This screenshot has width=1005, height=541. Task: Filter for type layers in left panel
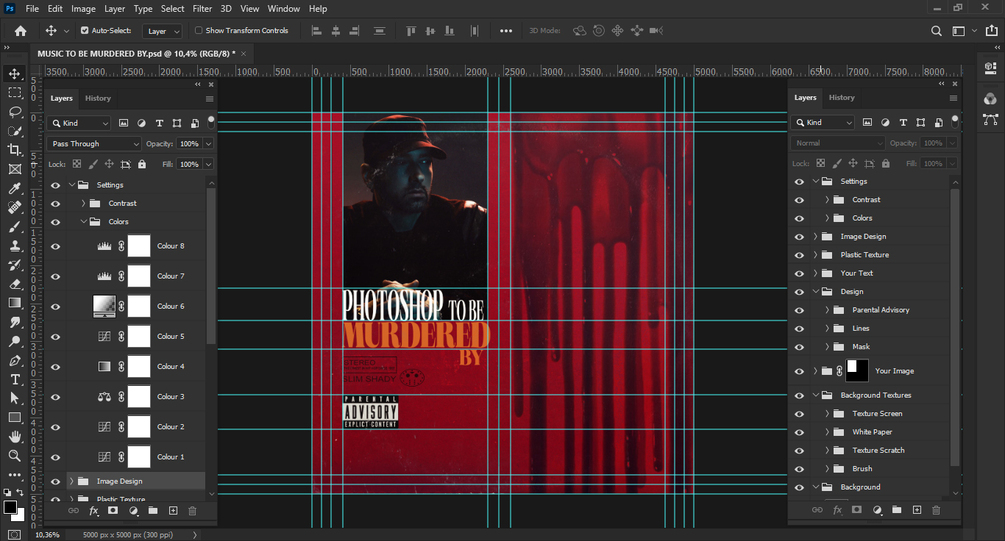point(159,123)
